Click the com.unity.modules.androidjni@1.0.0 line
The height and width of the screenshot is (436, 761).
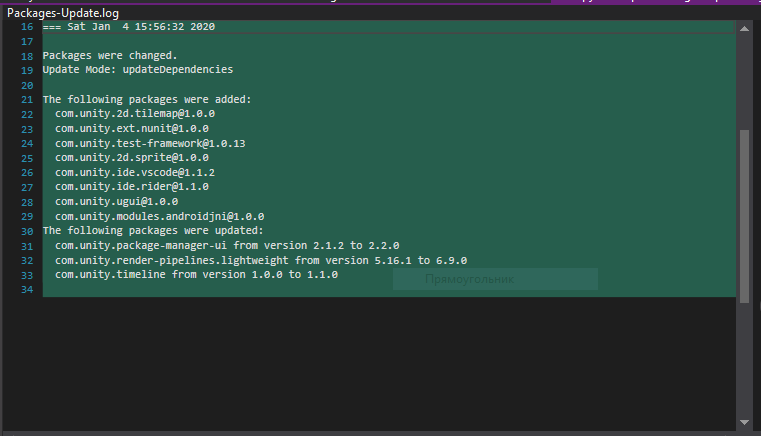(160, 217)
